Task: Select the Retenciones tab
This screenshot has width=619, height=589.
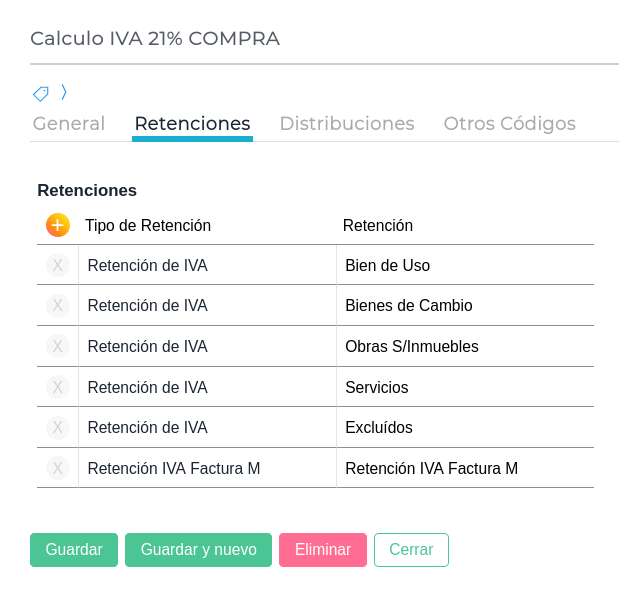Action: coord(192,124)
